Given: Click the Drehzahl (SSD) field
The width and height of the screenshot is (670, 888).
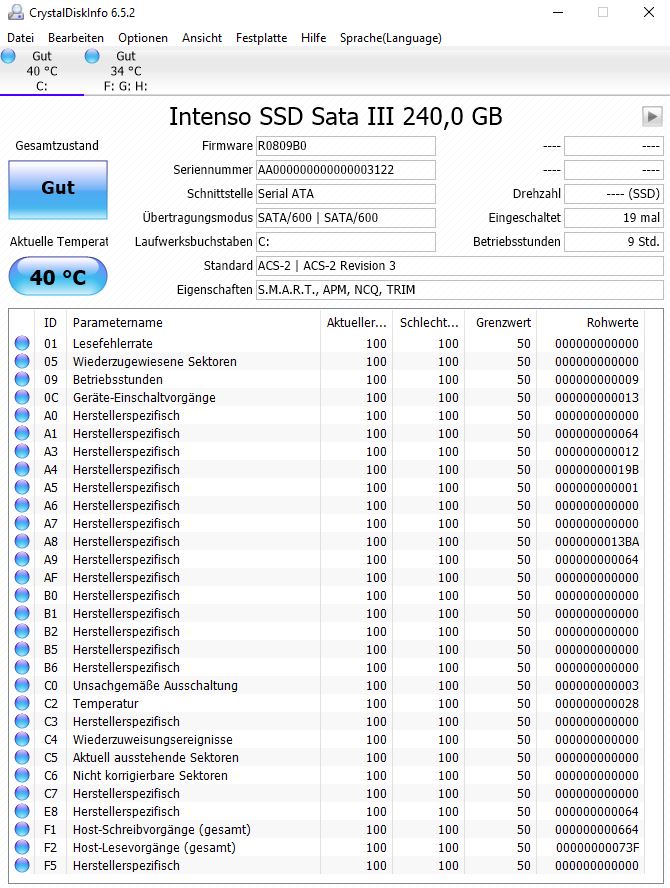Looking at the screenshot, I should (613, 194).
